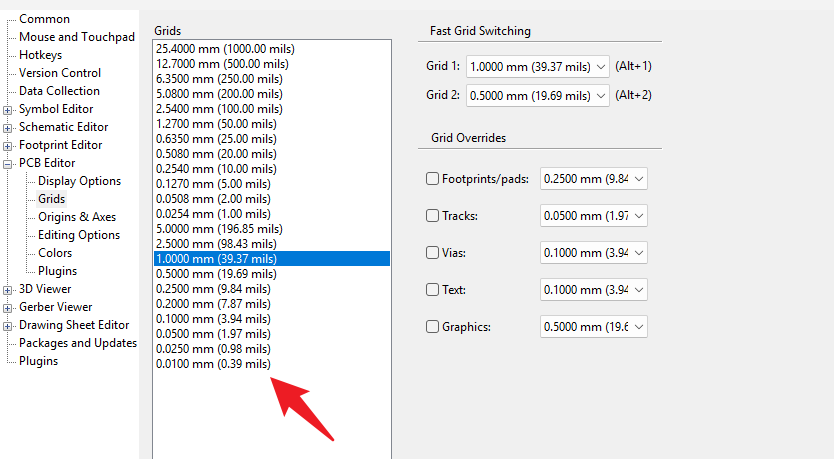This screenshot has height=459, width=834.
Task: Toggle the Tracks grid override checkbox
Action: [x=433, y=216]
